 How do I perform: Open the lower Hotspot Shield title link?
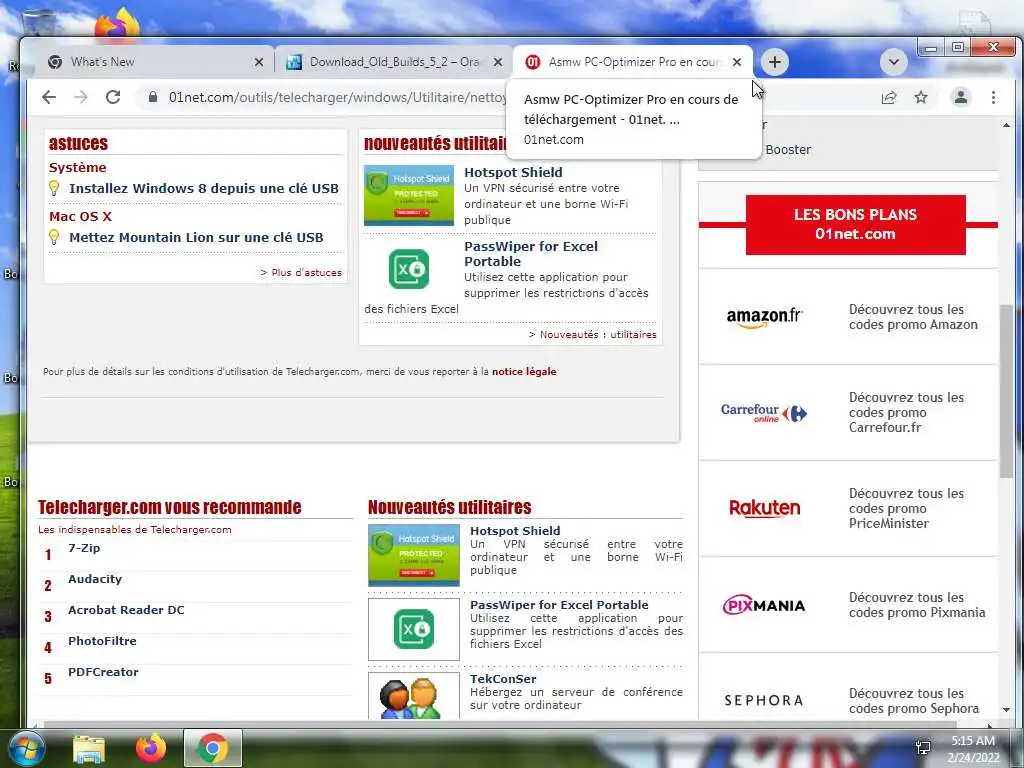[515, 531]
